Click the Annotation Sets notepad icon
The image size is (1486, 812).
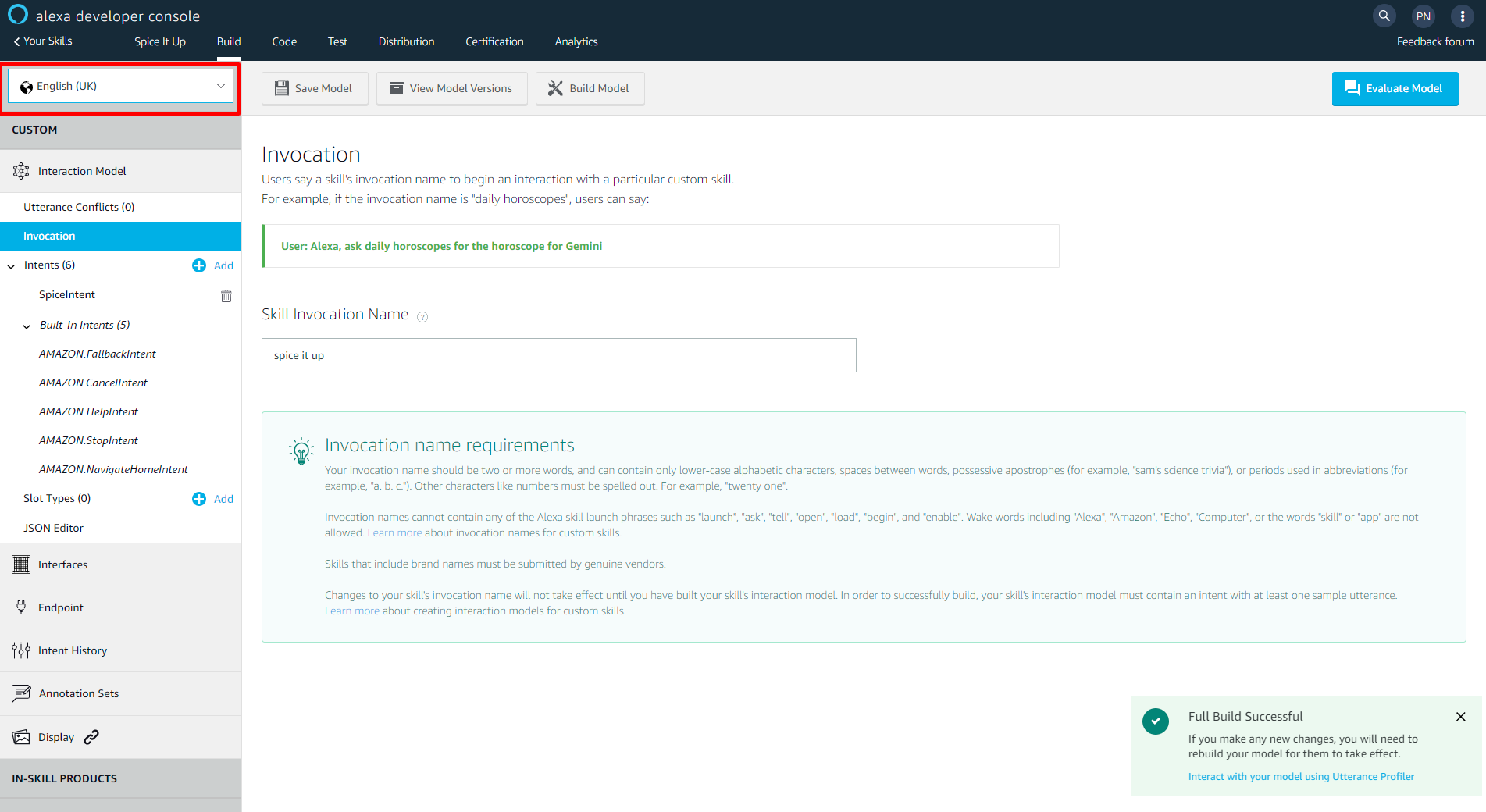click(x=21, y=693)
